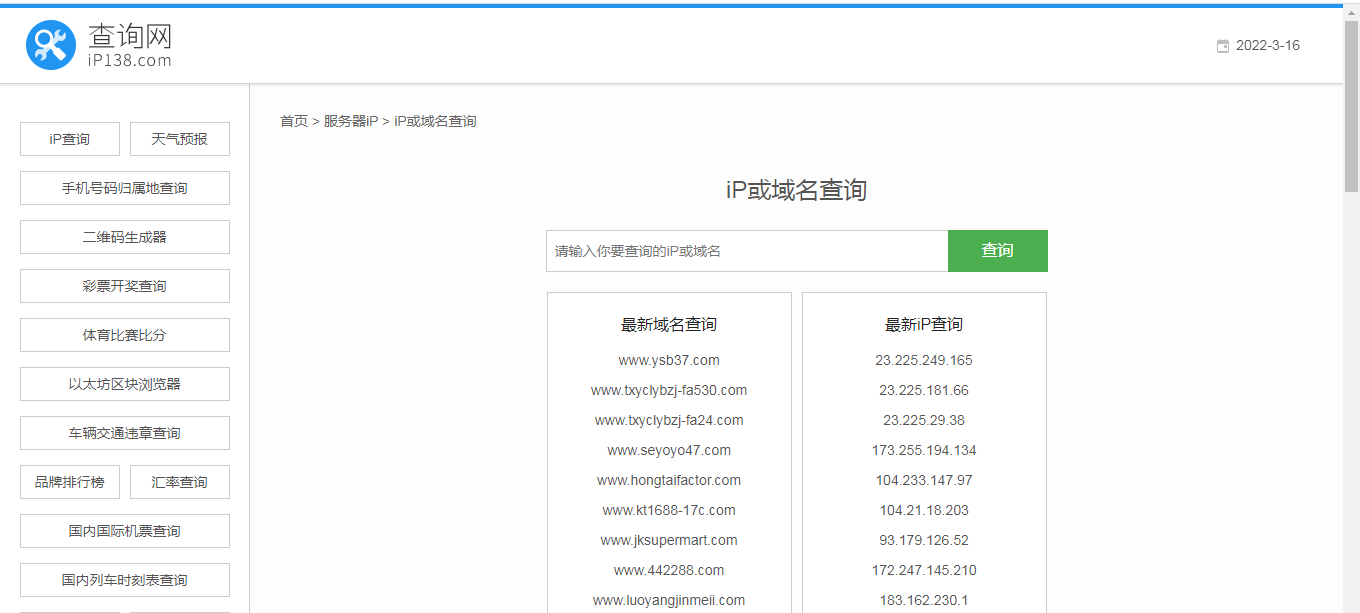Open the 汇率查询 exchange rate tool

(x=179, y=482)
